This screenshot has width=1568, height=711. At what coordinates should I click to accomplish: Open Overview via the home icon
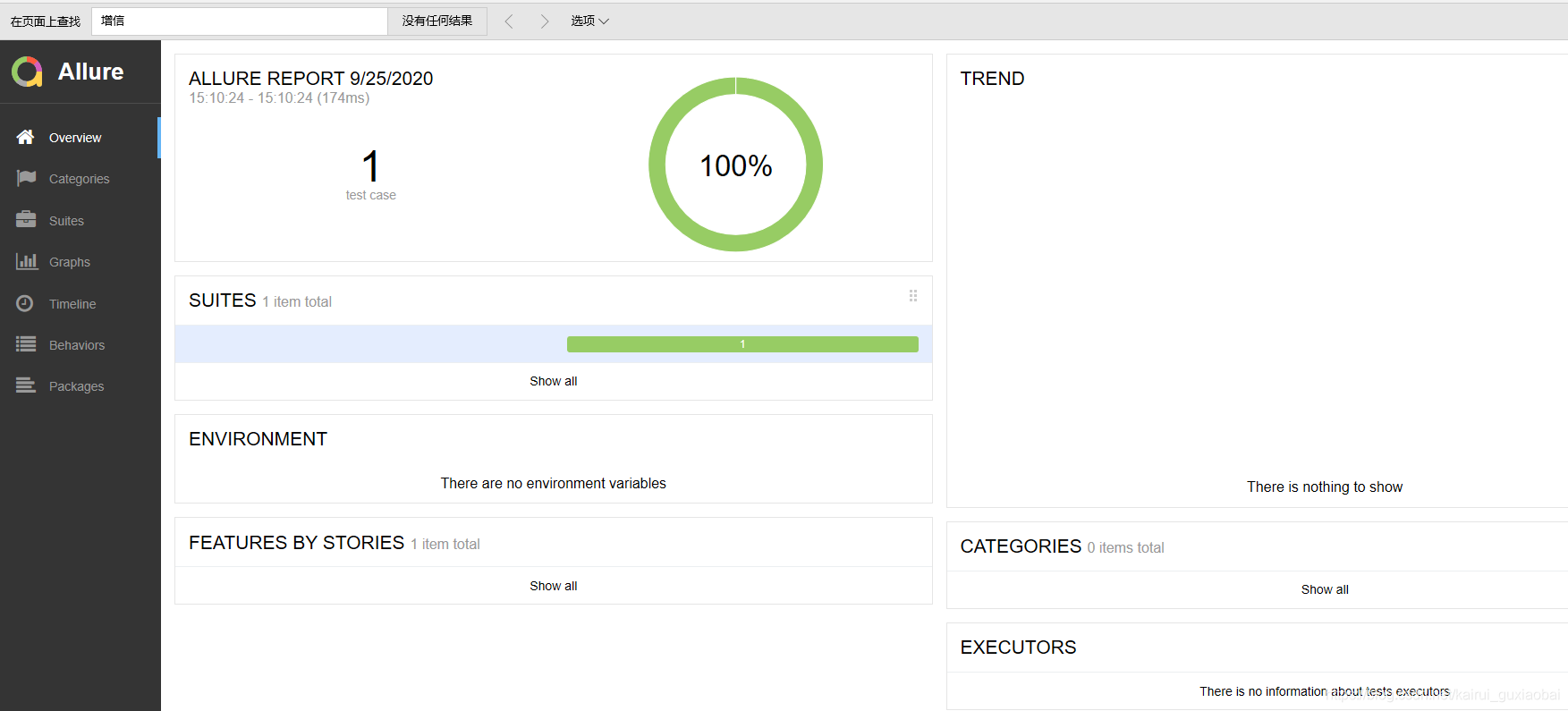pos(25,137)
